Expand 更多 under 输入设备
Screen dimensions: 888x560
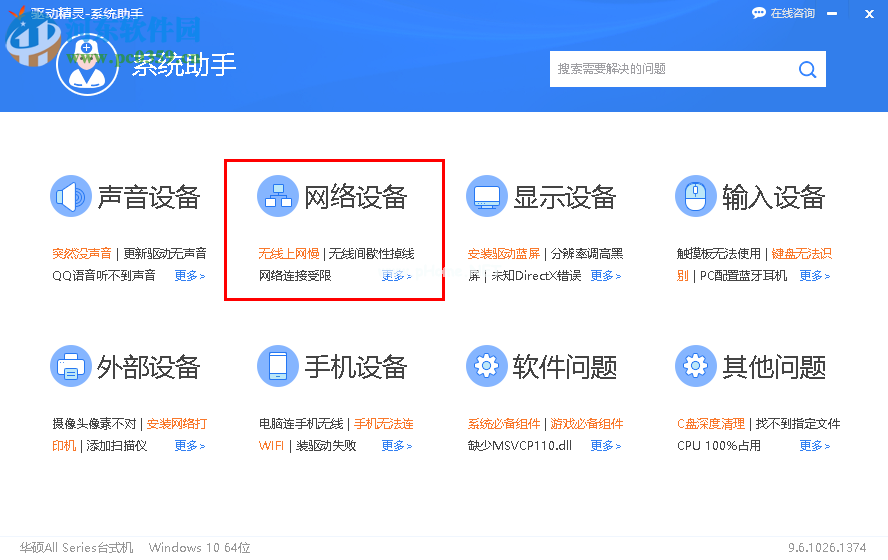pos(815,276)
